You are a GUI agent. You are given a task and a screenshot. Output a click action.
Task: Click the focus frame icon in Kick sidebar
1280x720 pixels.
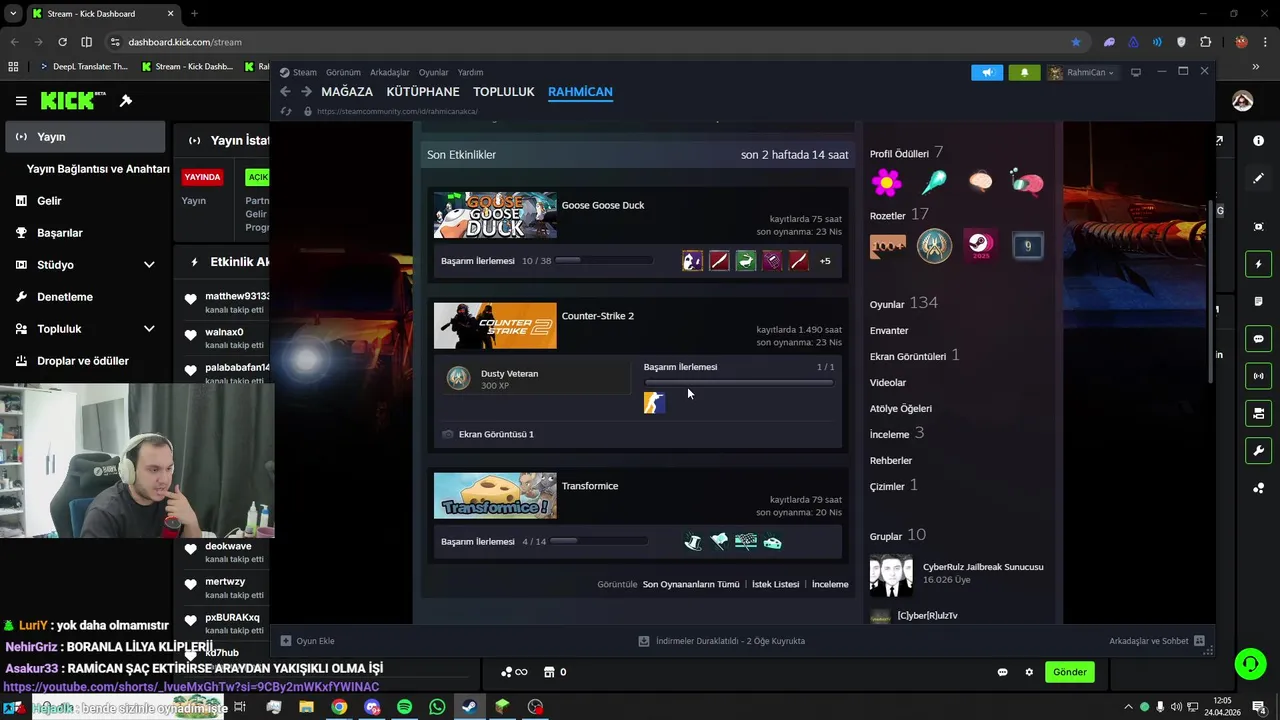tap(1258, 227)
